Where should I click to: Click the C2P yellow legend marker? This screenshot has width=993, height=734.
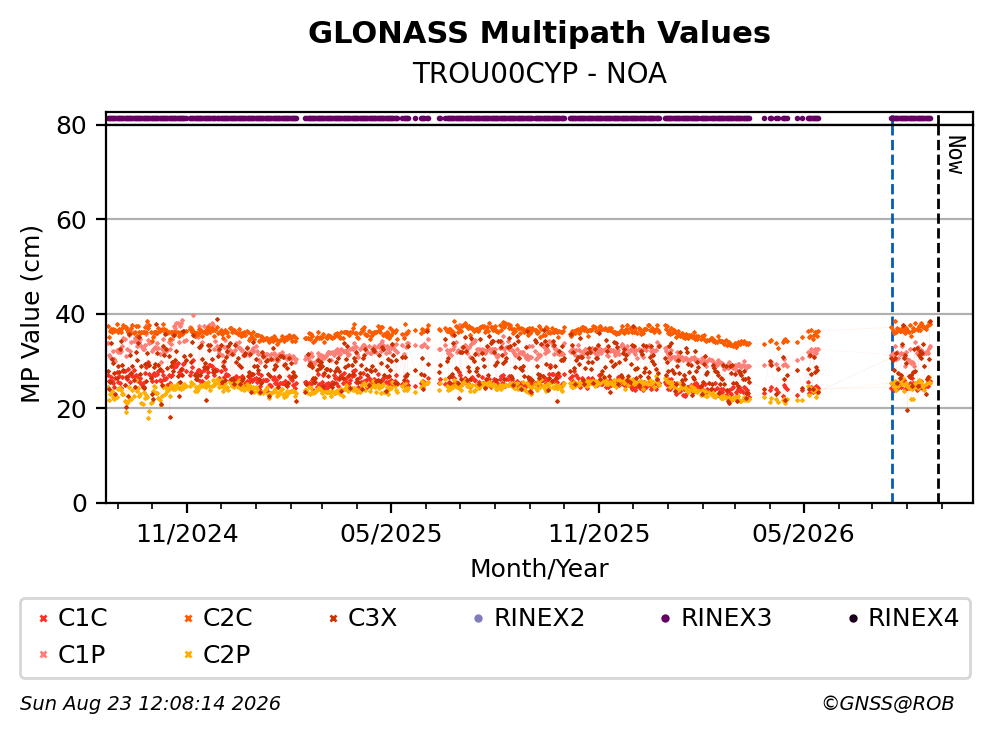pyautogui.click(x=188, y=655)
